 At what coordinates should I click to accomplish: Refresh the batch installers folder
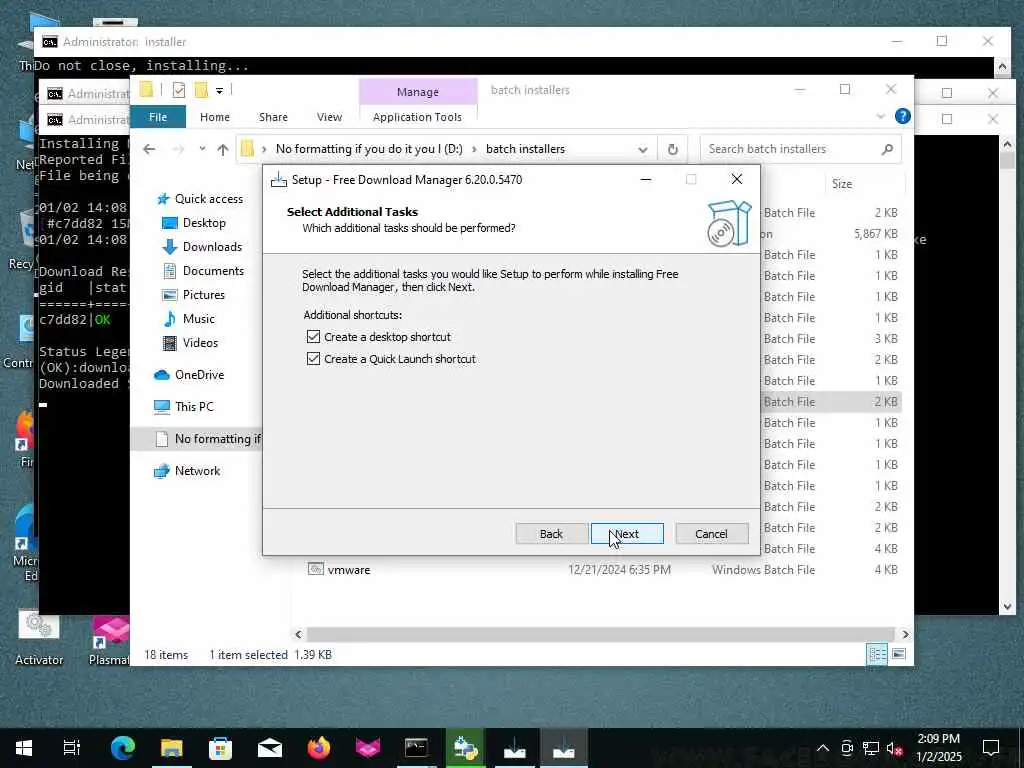[x=673, y=150]
